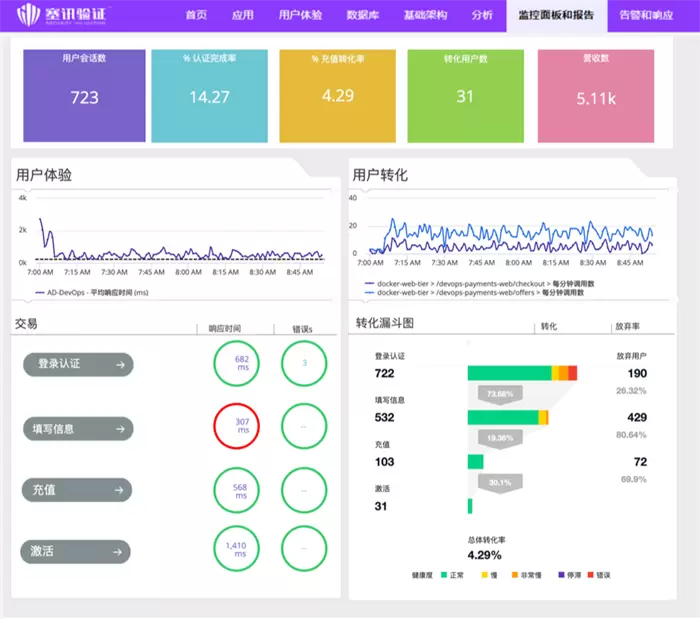Viewport: 700px width, 619px height.
Task: Click the green 正常 legend swatch
Action: click(444, 575)
